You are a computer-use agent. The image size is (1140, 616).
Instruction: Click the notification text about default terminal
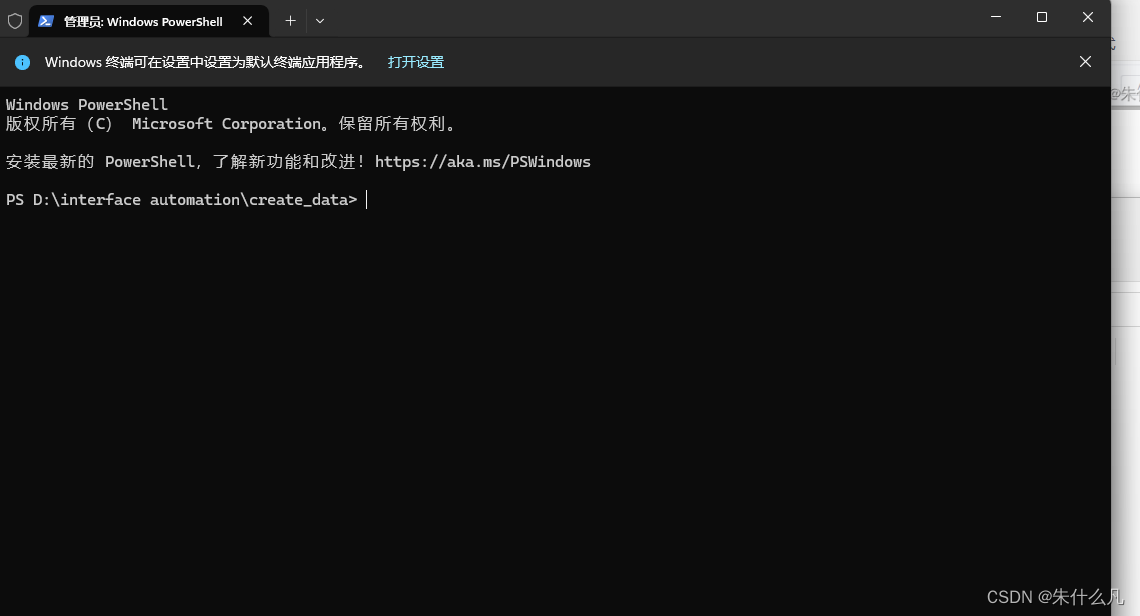click(x=206, y=63)
